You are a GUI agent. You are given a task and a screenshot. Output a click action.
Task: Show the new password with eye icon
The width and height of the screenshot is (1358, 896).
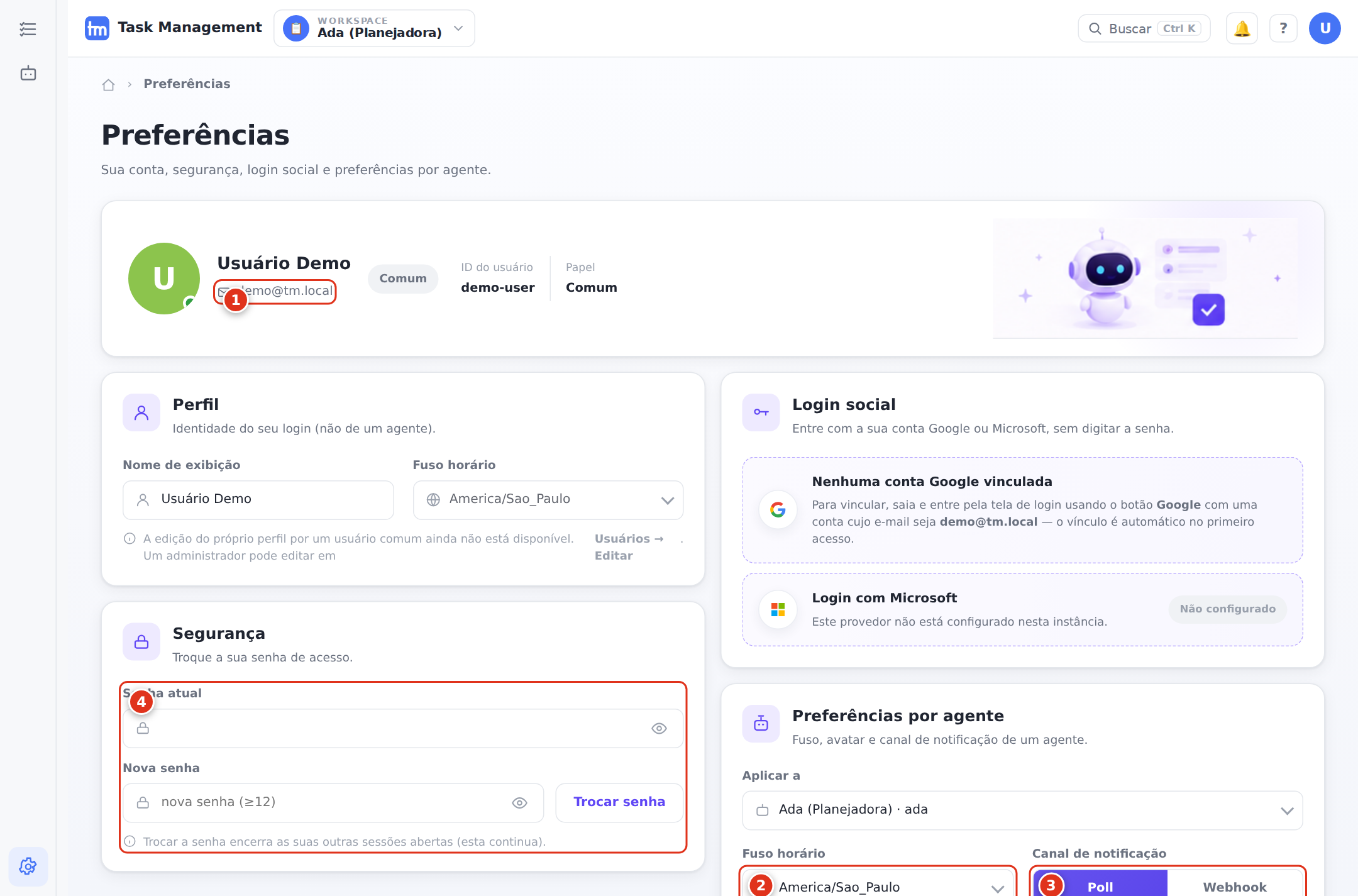519,802
